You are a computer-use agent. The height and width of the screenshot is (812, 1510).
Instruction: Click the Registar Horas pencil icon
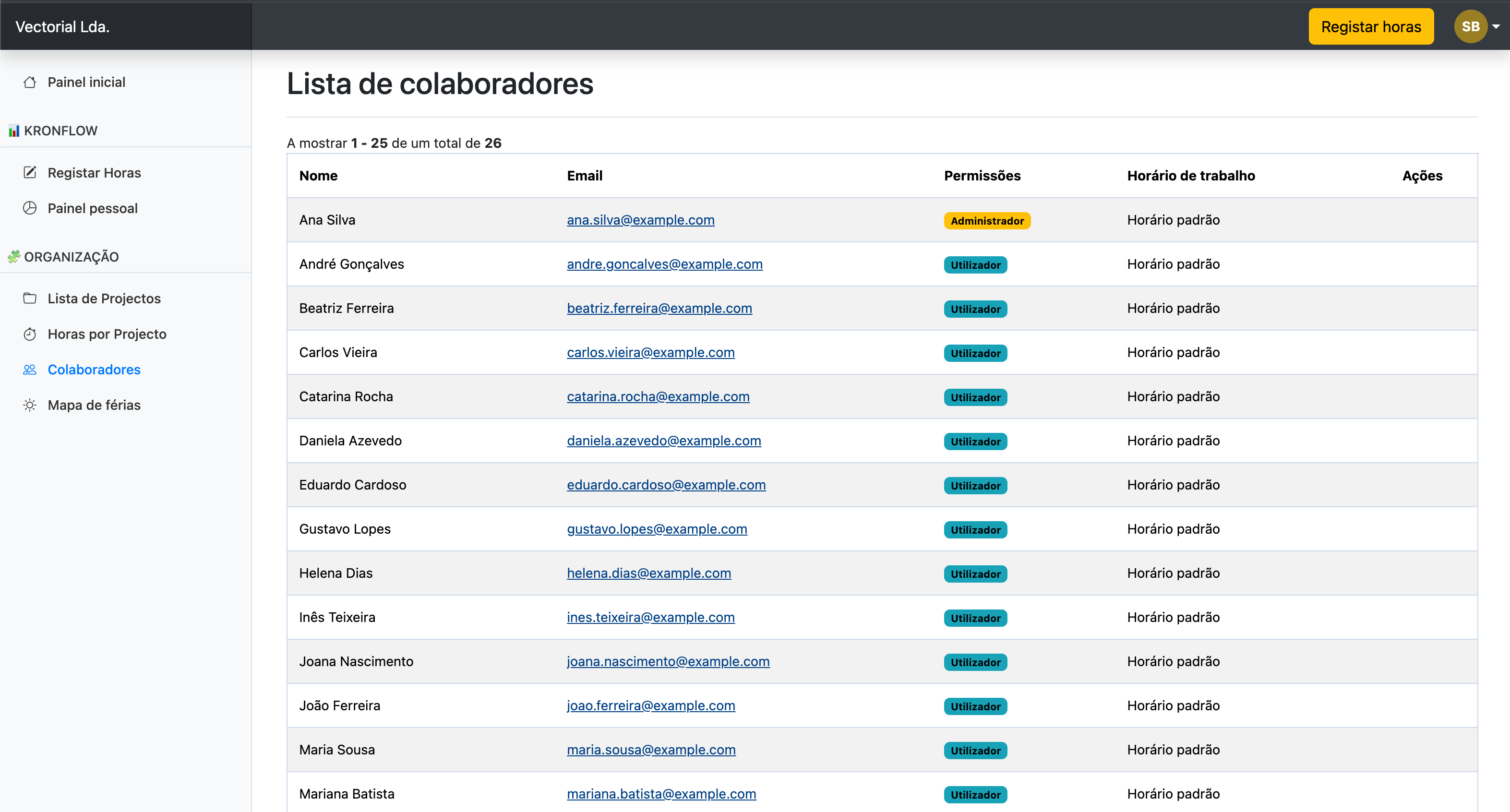point(31,172)
